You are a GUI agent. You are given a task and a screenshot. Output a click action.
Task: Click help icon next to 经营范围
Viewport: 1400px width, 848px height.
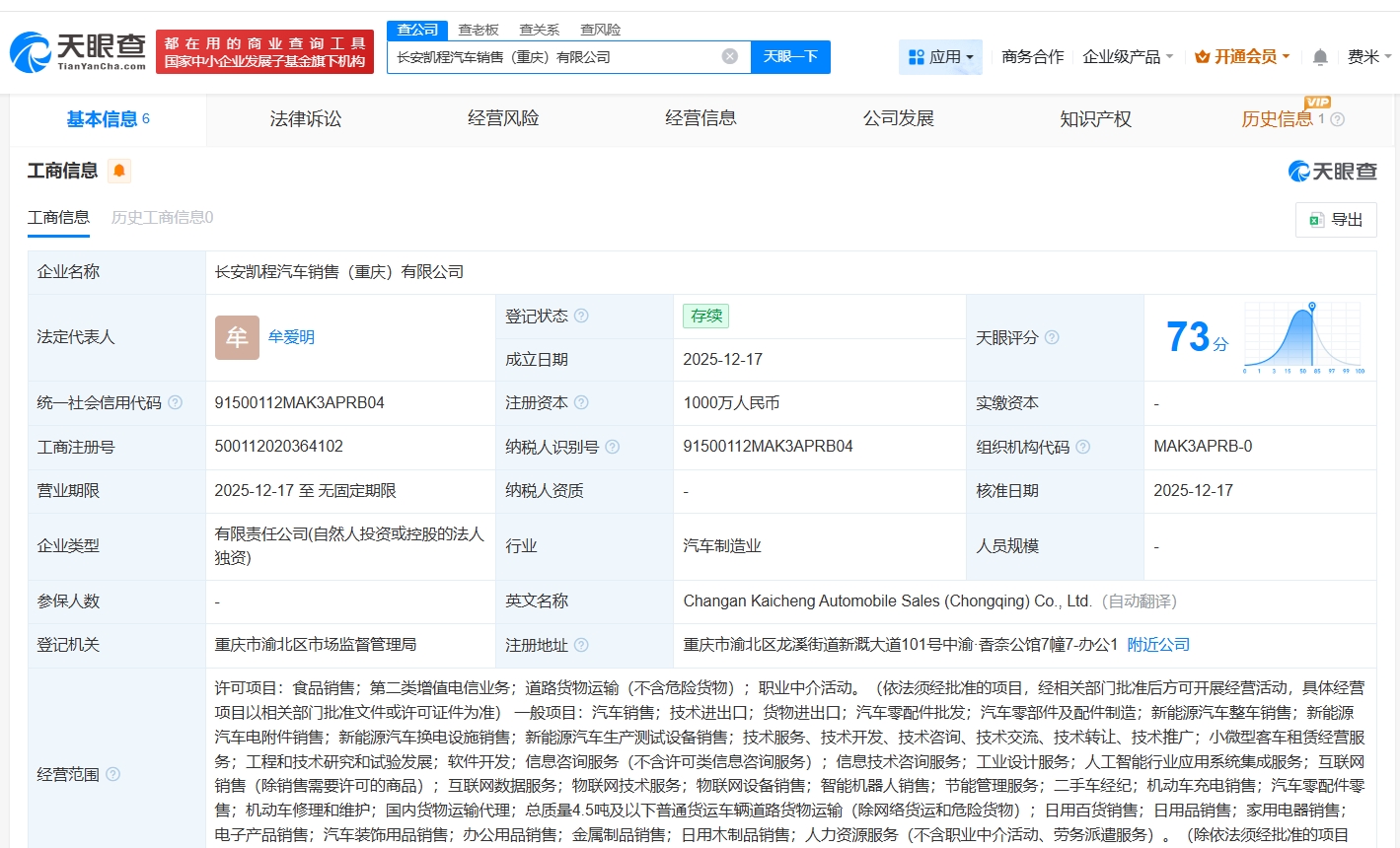(113, 774)
